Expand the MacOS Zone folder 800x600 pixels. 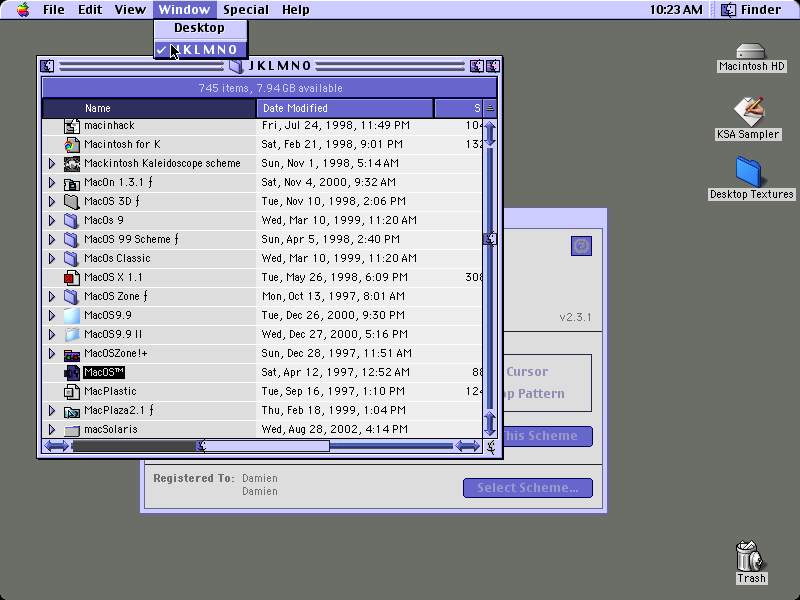[x=52, y=296]
